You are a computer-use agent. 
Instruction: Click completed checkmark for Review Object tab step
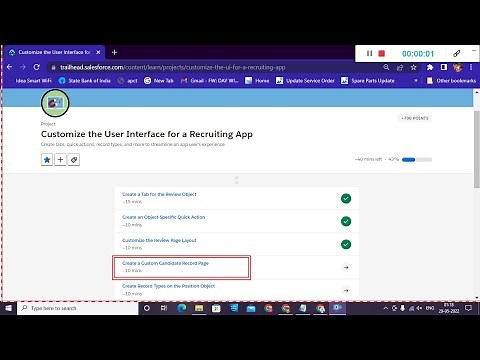click(x=346, y=199)
